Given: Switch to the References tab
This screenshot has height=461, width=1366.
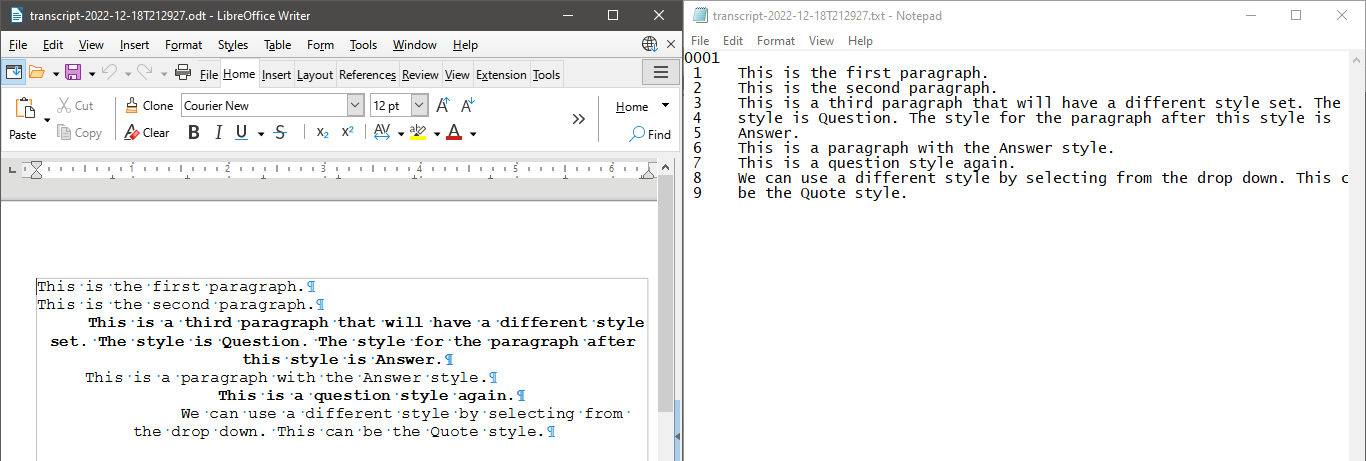Looking at the screenshot, I should click(367, 75).
